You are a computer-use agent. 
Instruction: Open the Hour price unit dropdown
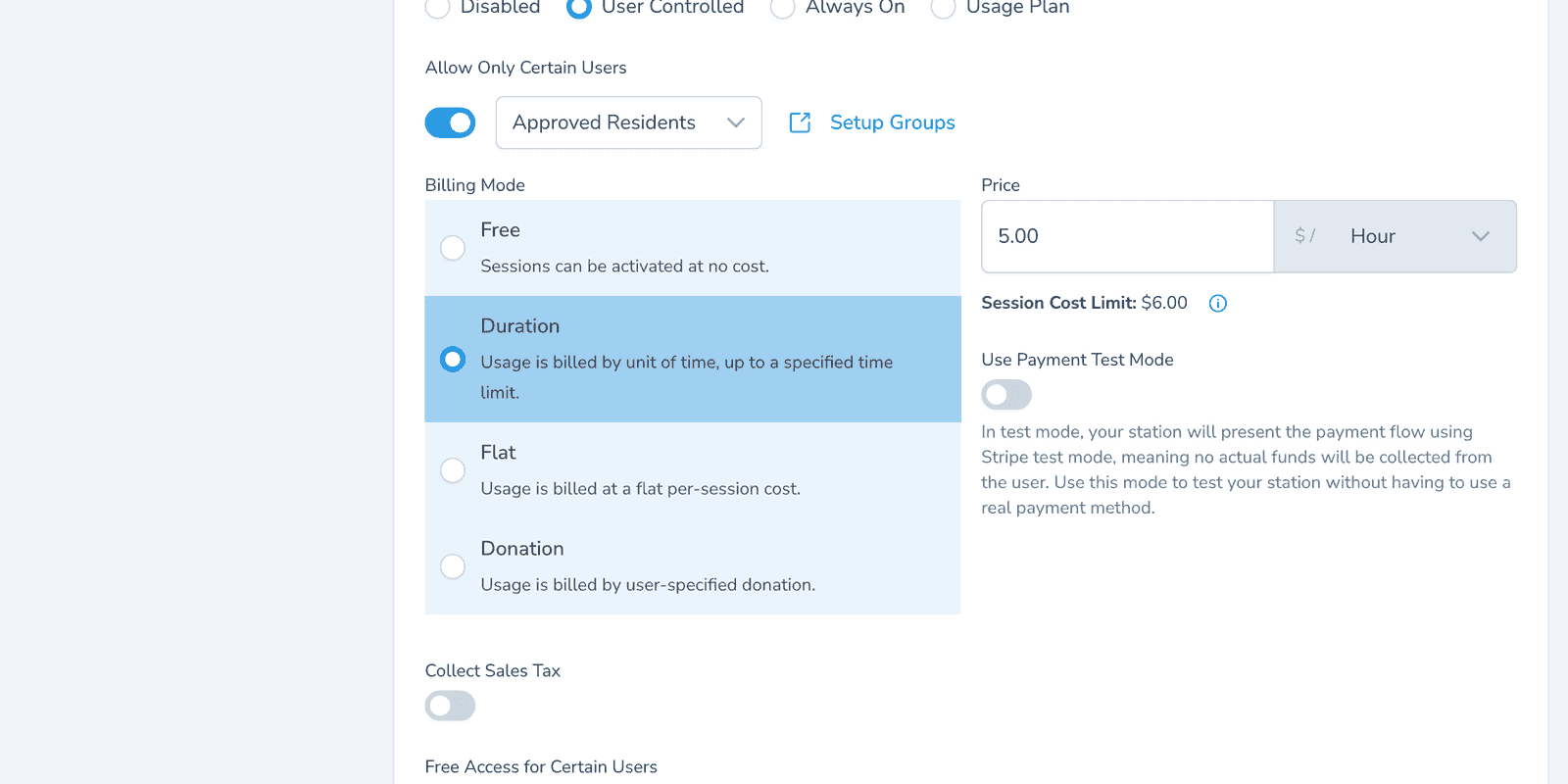point(1396,236)
